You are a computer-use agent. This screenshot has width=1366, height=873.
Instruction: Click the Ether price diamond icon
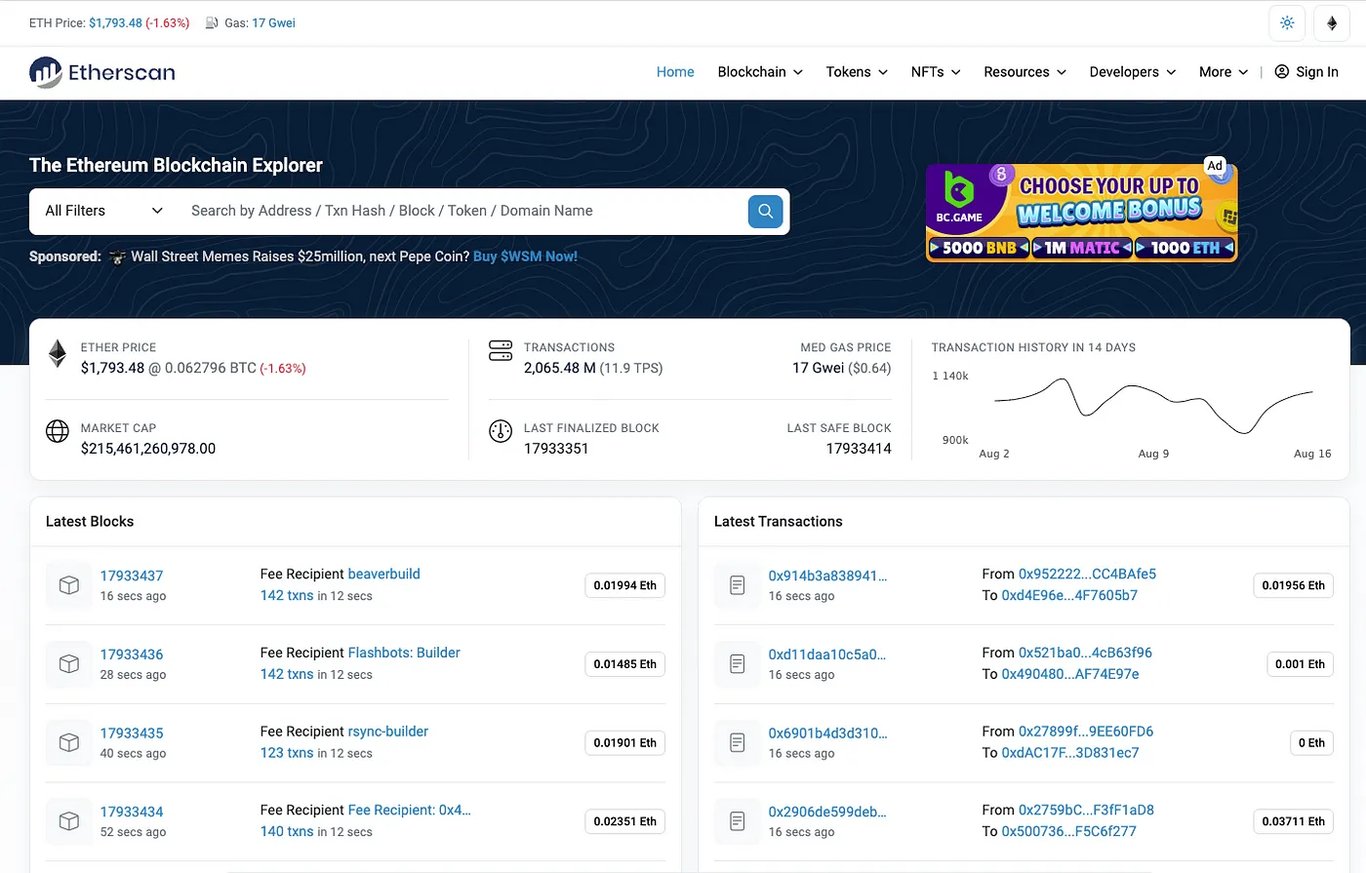click(57, 352)
